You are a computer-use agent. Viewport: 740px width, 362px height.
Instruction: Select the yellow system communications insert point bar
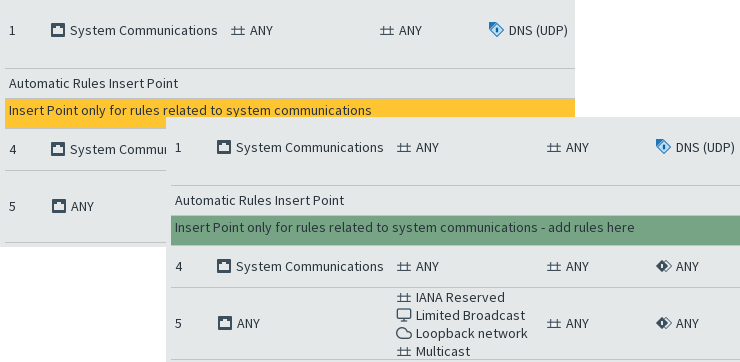click(x=290, y=111)
